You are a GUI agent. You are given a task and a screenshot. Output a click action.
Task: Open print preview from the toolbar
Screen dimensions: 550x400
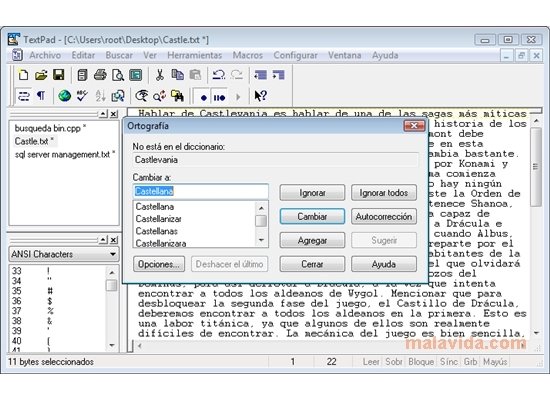pyautogui.click(x=118, y=75)
